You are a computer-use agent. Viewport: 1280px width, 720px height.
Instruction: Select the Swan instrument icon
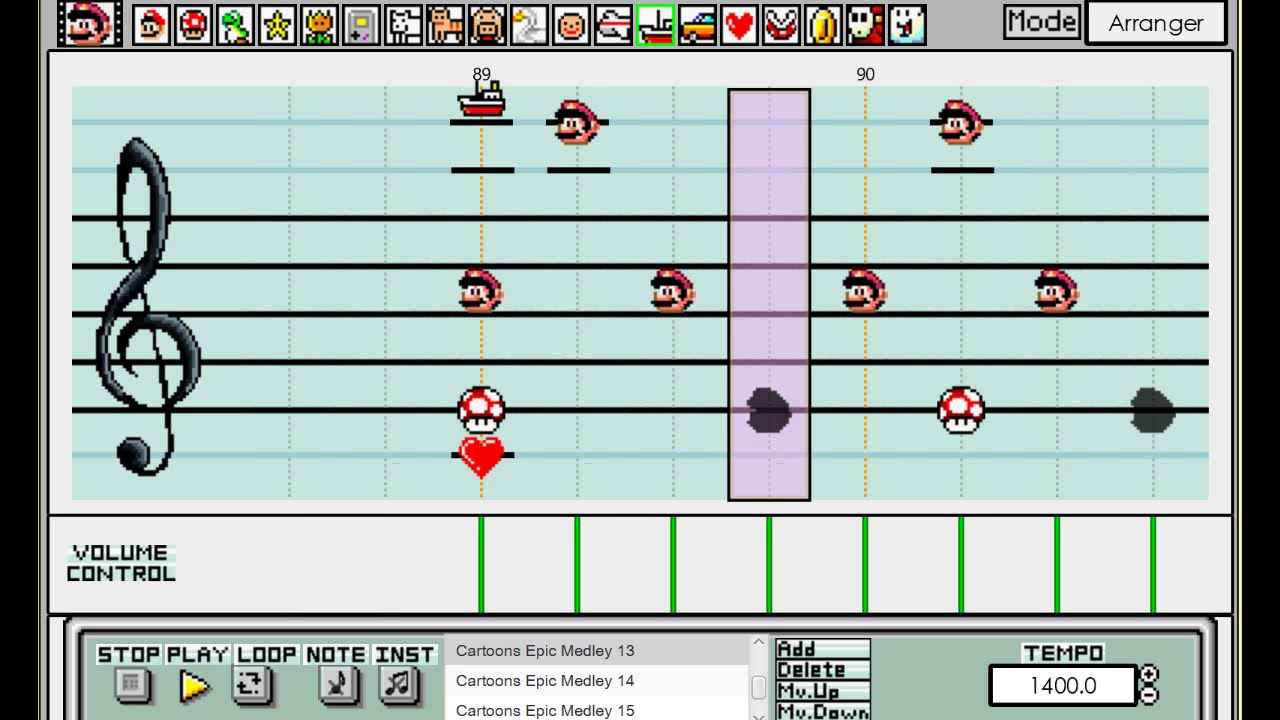(x=529, y=25)
